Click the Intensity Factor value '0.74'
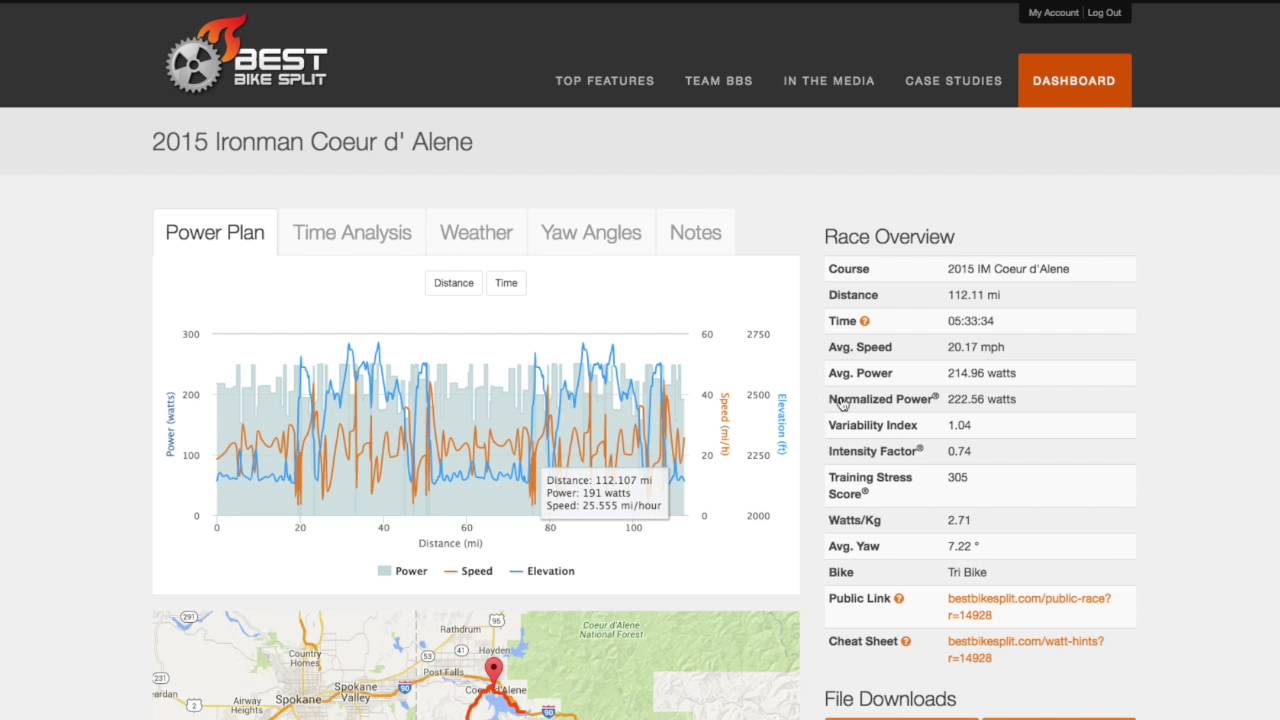 (959, 451)
